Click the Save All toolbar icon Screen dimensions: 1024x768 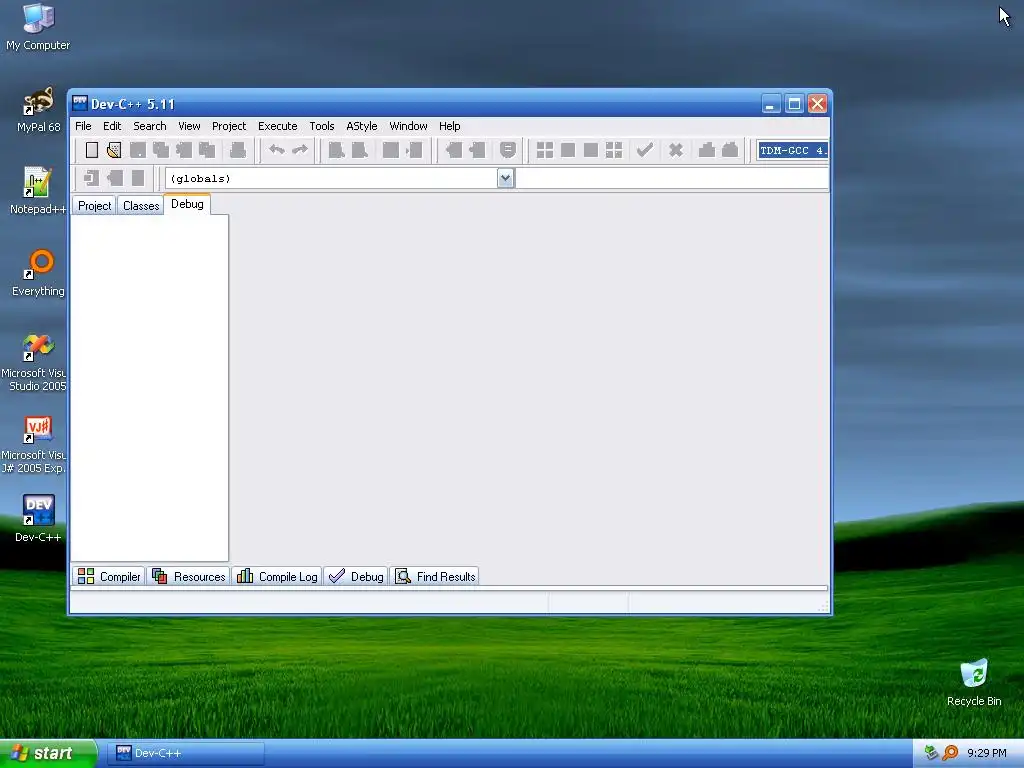tap(161, 150)
